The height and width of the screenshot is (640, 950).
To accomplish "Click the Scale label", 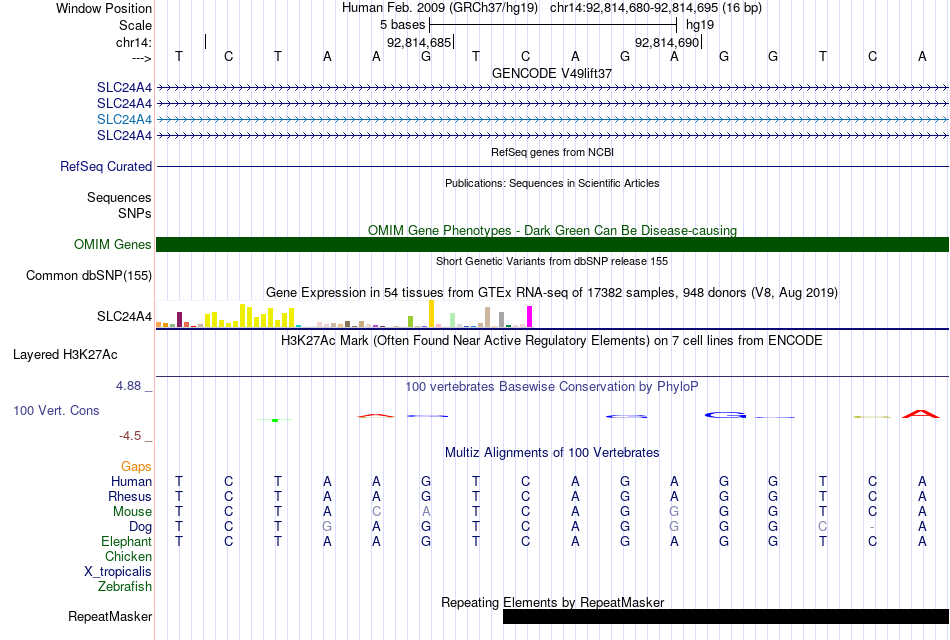I will tap(136, 25).
